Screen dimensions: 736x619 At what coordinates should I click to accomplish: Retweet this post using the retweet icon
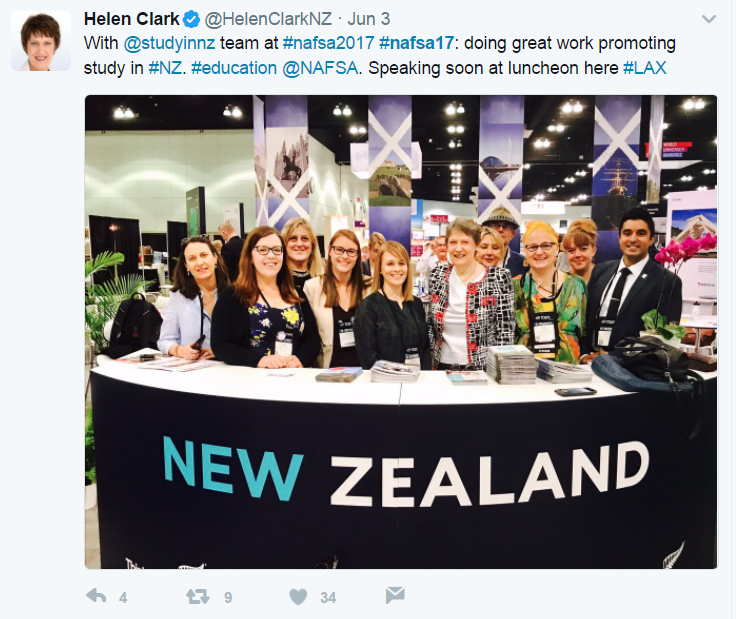(x=198, y=597)
